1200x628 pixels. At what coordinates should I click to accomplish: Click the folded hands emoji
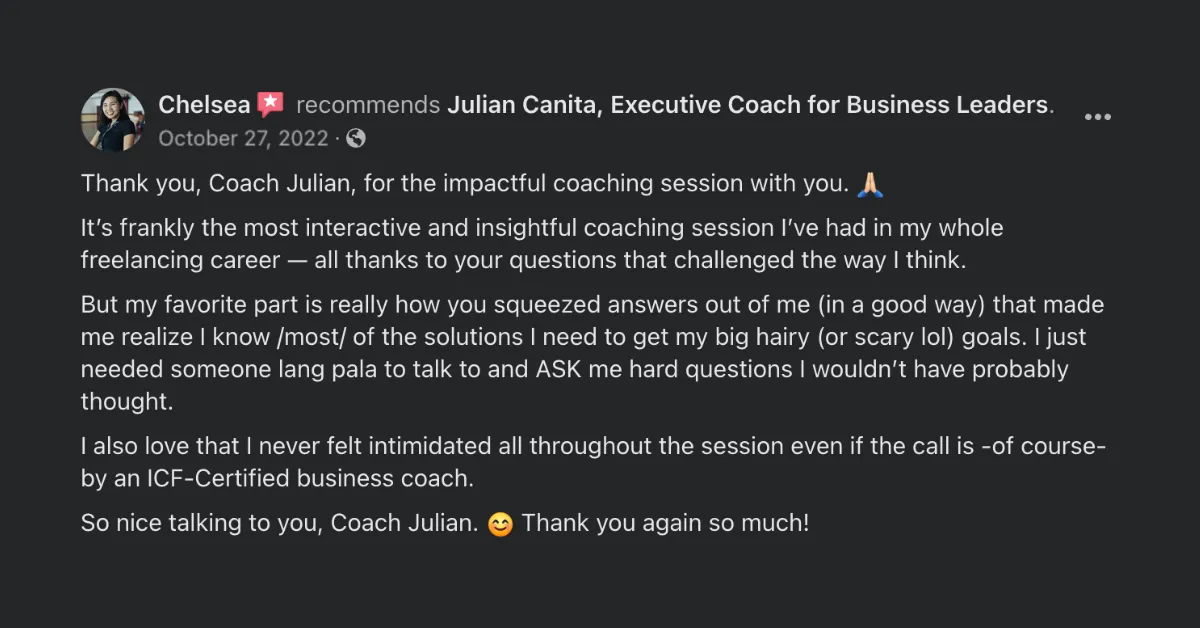869,184
